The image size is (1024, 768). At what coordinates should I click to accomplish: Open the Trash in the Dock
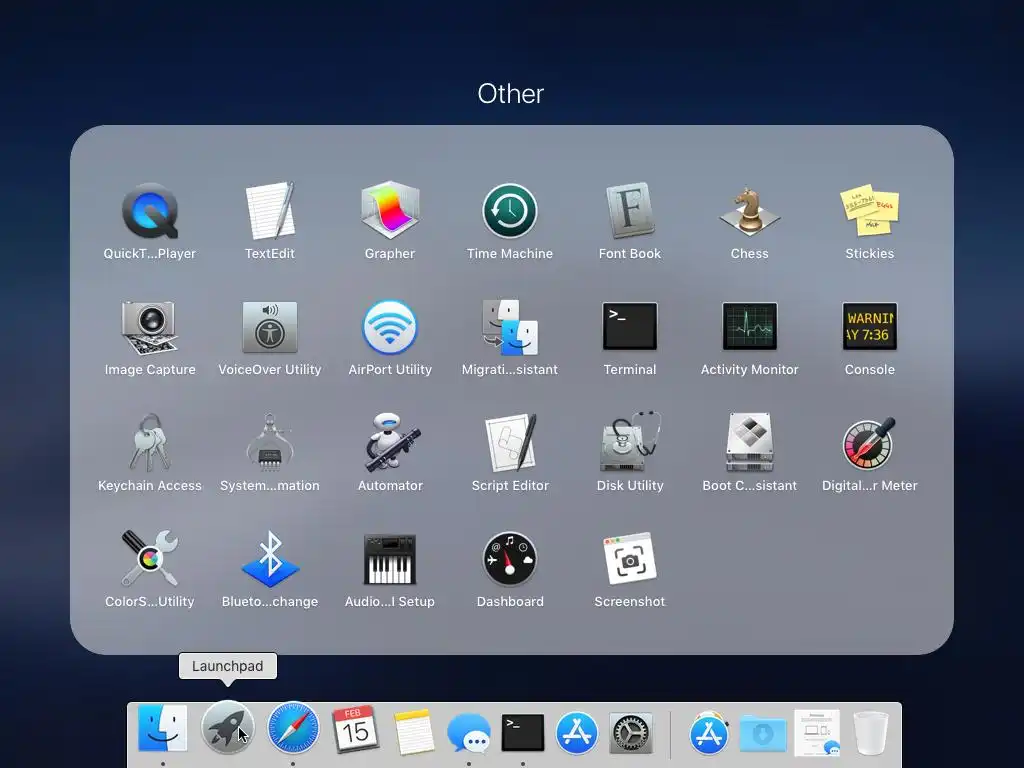(x=871, y=733)
